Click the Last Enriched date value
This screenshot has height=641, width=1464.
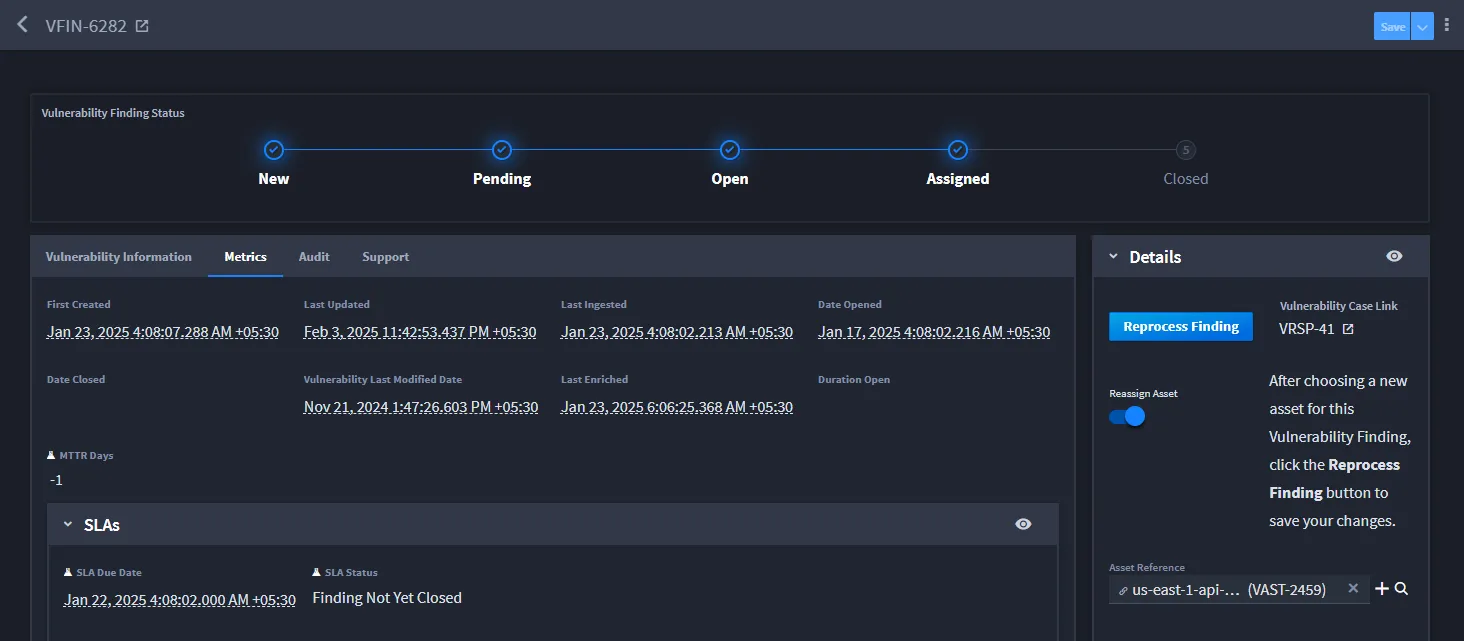pyautogui.click(x=677, y=407)
